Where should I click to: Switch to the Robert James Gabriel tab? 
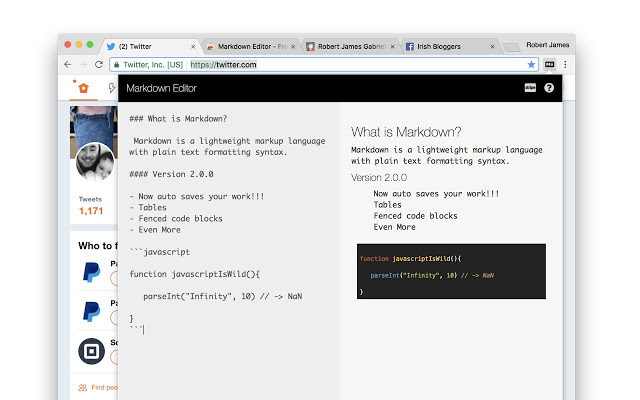(x=350, y=46)
